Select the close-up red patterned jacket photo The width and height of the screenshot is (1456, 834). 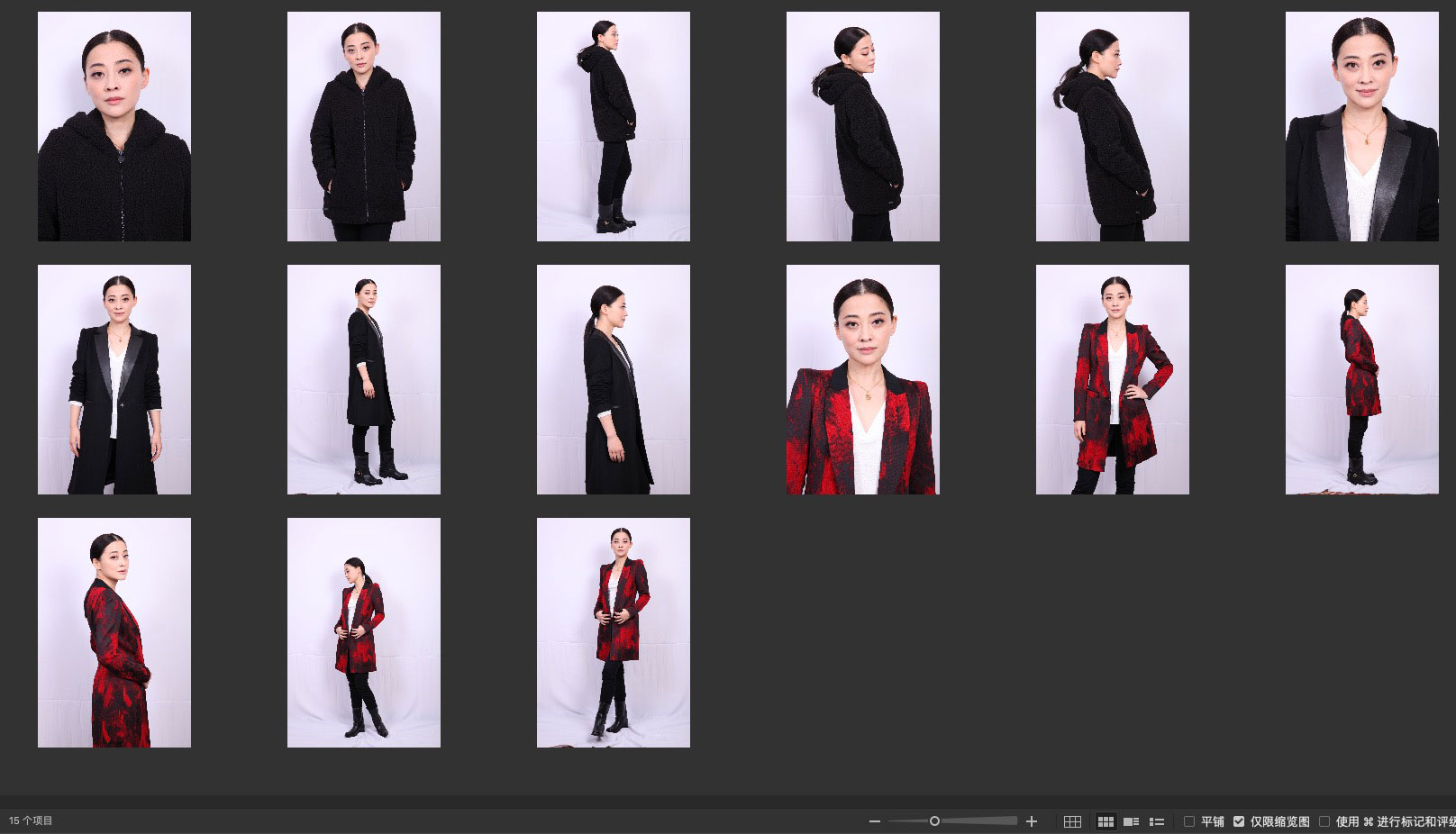tap(862, 379)
